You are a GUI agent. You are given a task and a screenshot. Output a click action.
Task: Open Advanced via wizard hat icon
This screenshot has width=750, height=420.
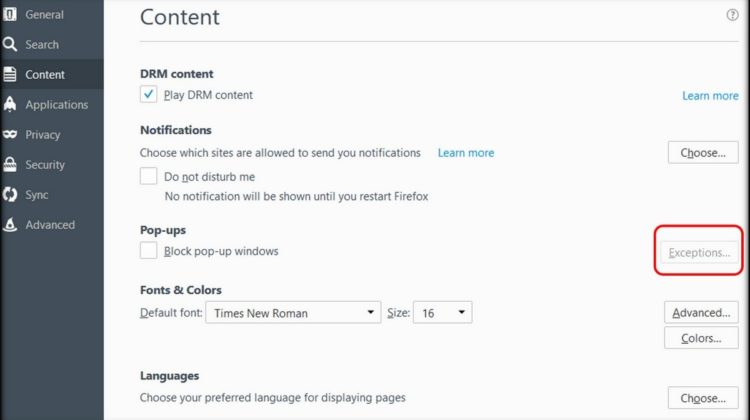[x=10, y=224]
